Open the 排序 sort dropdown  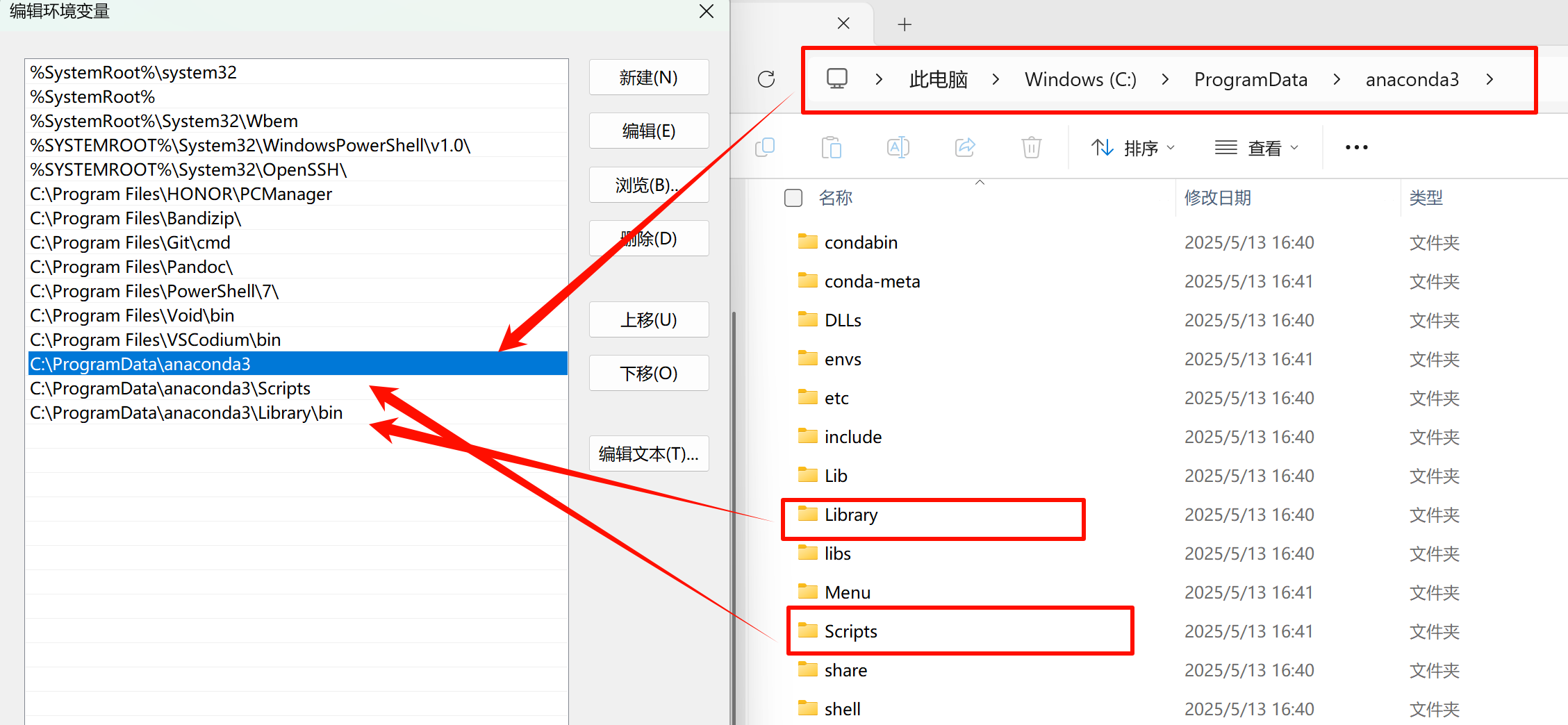point(1132,148)
